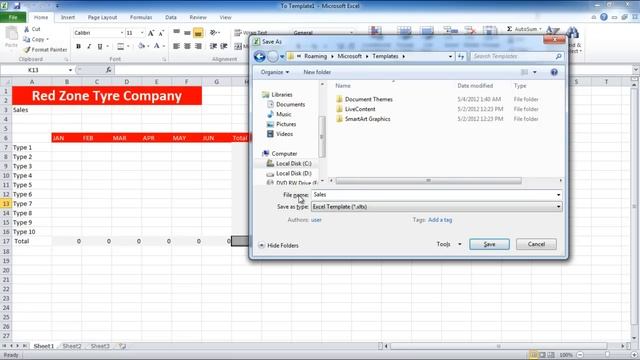Click the Insert Worksheet tab icon

tap(122, 346)
